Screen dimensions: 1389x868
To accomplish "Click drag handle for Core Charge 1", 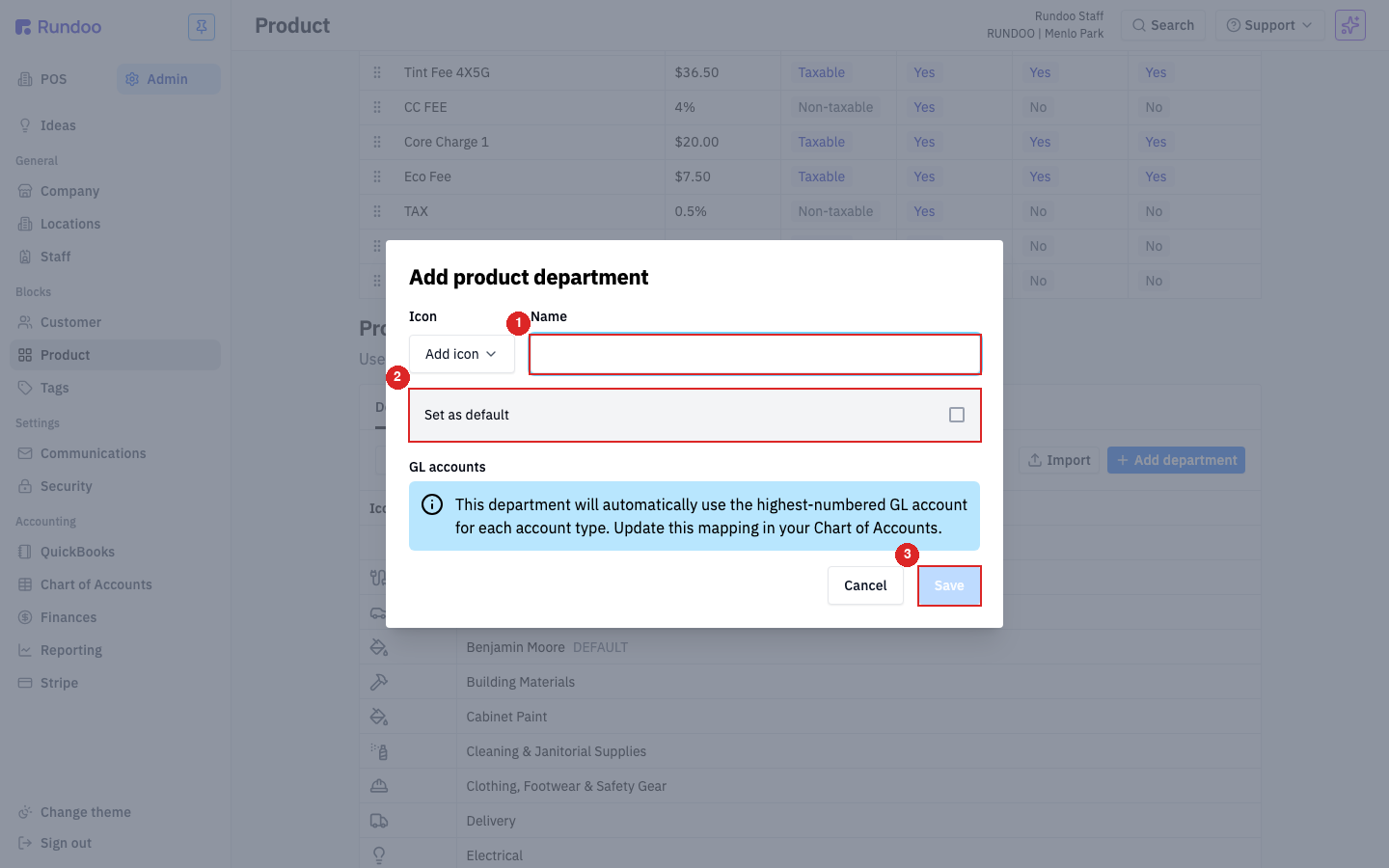I will (x=377, y=142).
